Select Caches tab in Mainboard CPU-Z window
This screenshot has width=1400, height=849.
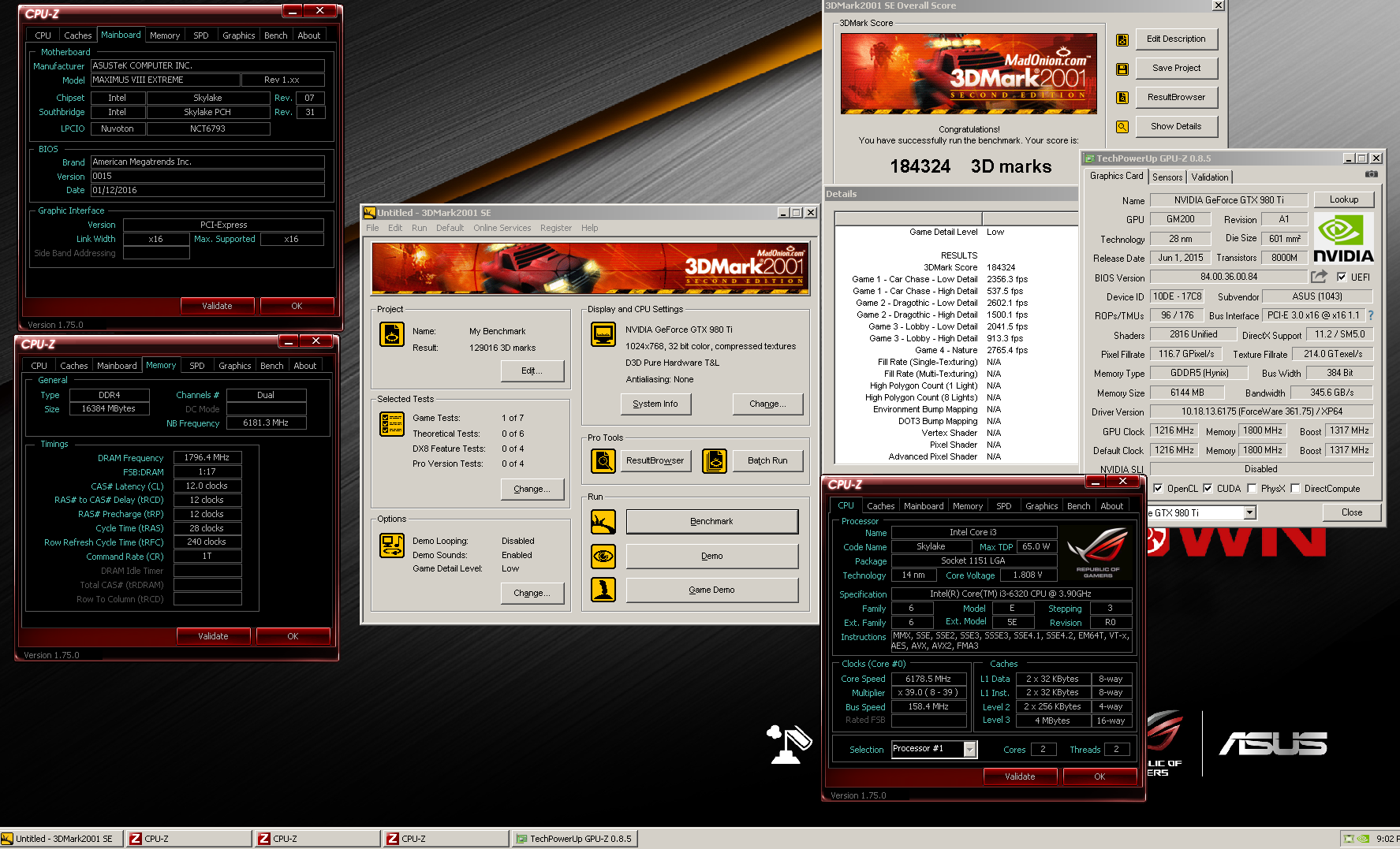[x=77, y=35]
